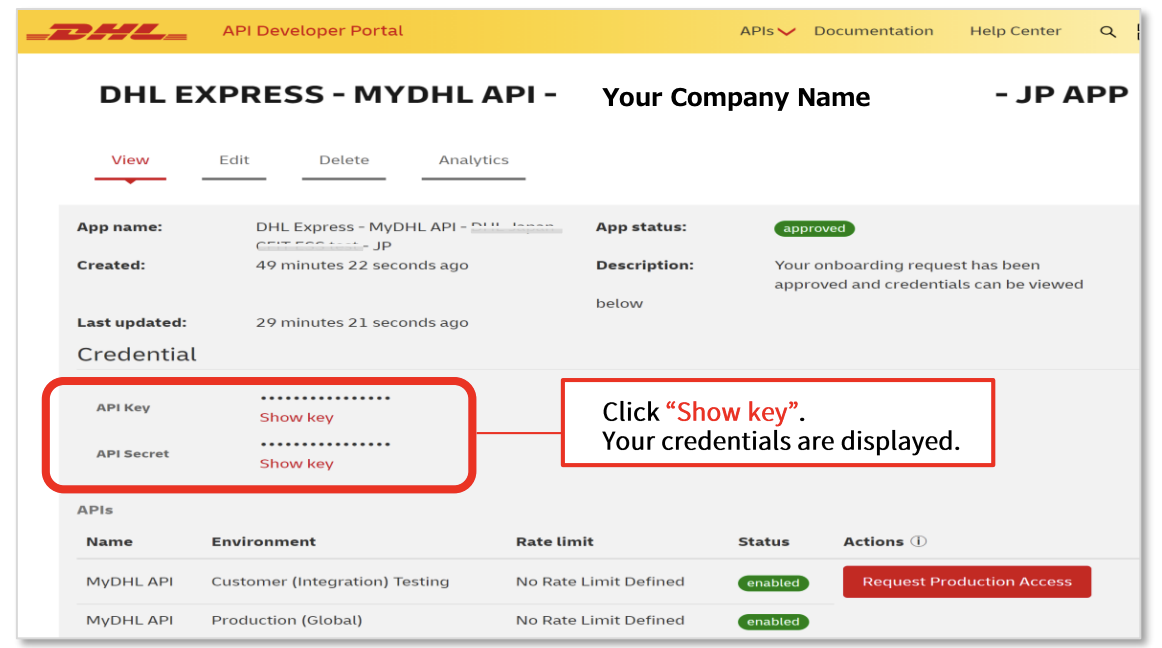Click the Environment column header

point(264,542)
